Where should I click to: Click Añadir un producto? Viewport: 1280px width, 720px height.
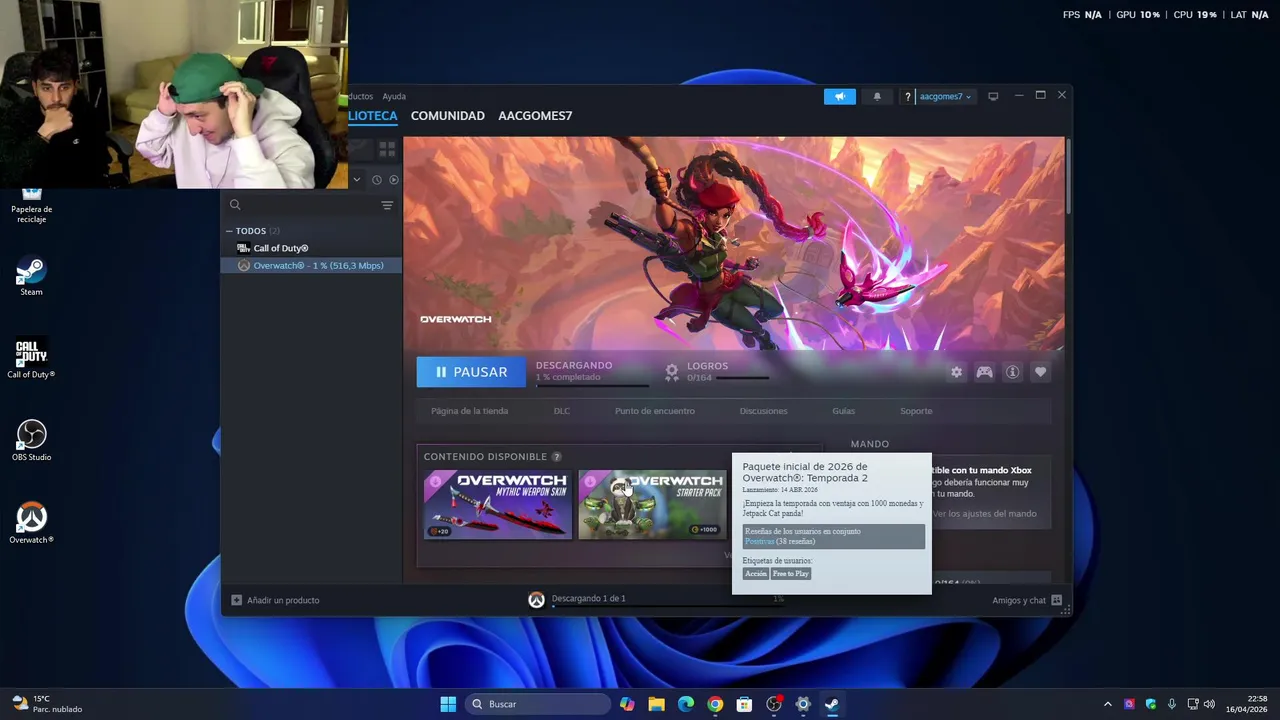(x=275, y=600)
